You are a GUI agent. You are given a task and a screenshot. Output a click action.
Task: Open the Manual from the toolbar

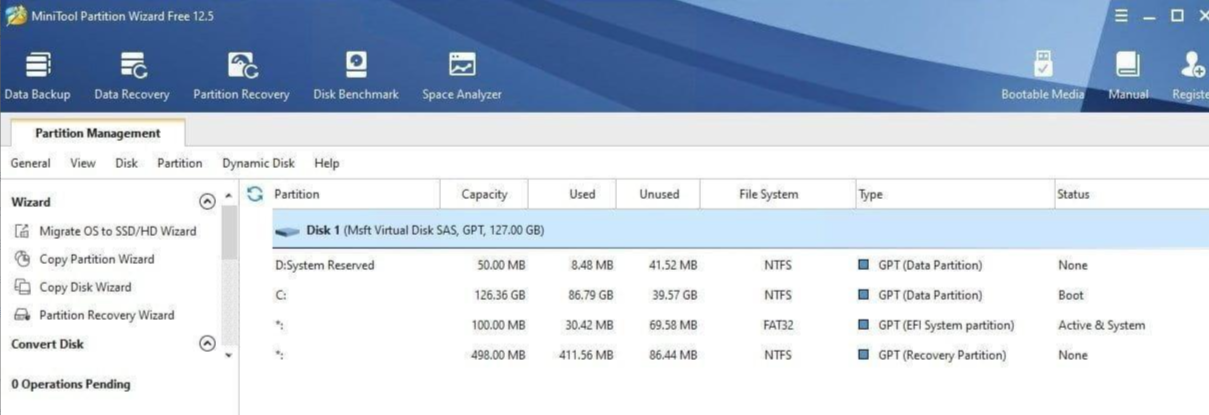[x=1127, y=76]
